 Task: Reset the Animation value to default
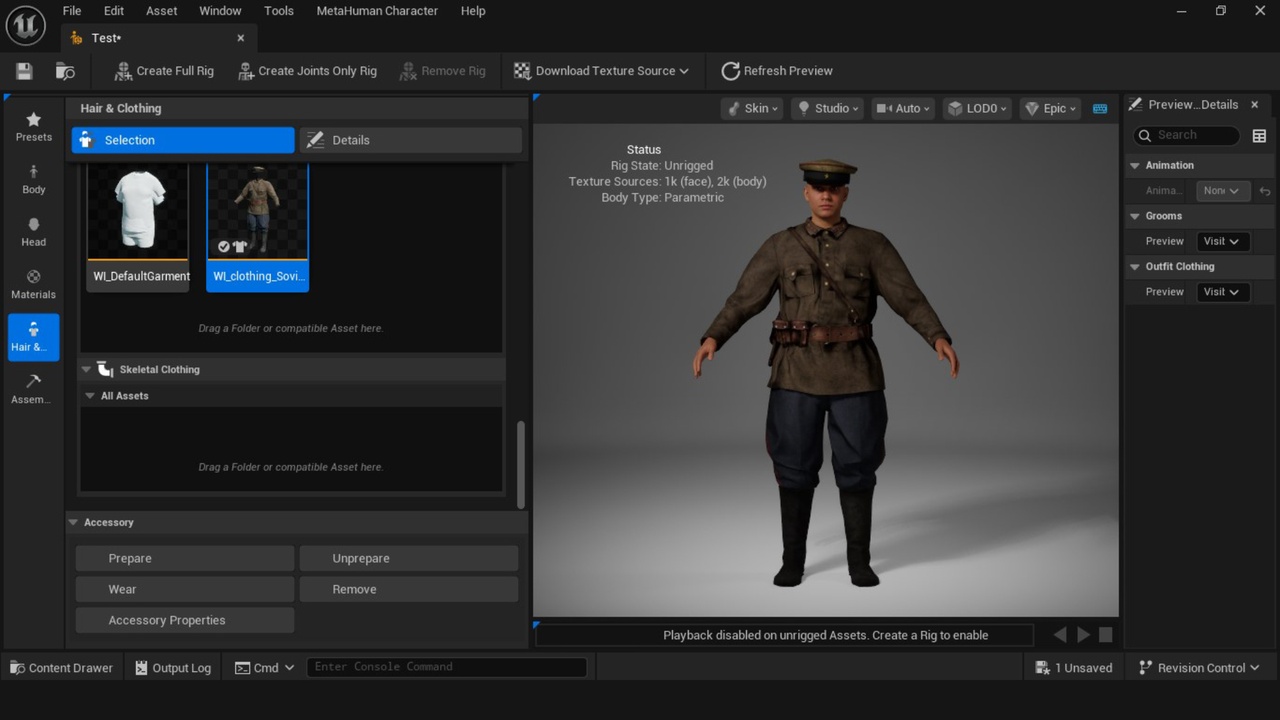coord(1265,191)
